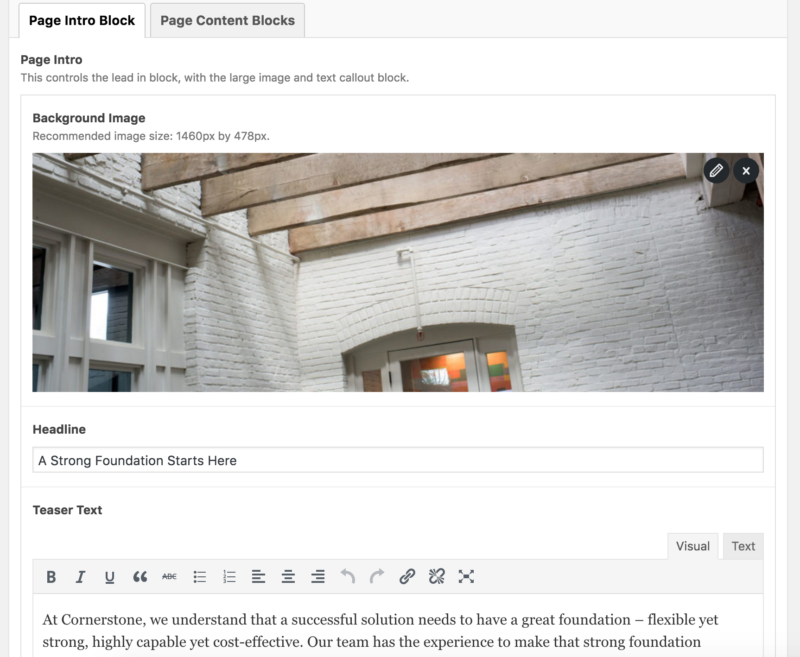Viewport: 800px width, 657px height.
Task: Click the 'This controls the lead in block' description
Action: click(x=215, y=78)
